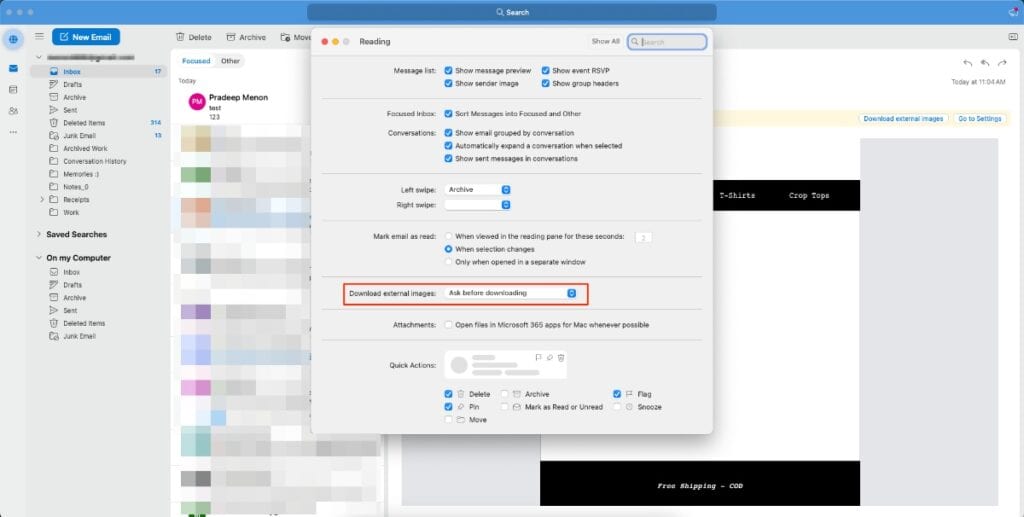
Task: Click the notification icon at title bar right
Action: [x=1013, y=12]
